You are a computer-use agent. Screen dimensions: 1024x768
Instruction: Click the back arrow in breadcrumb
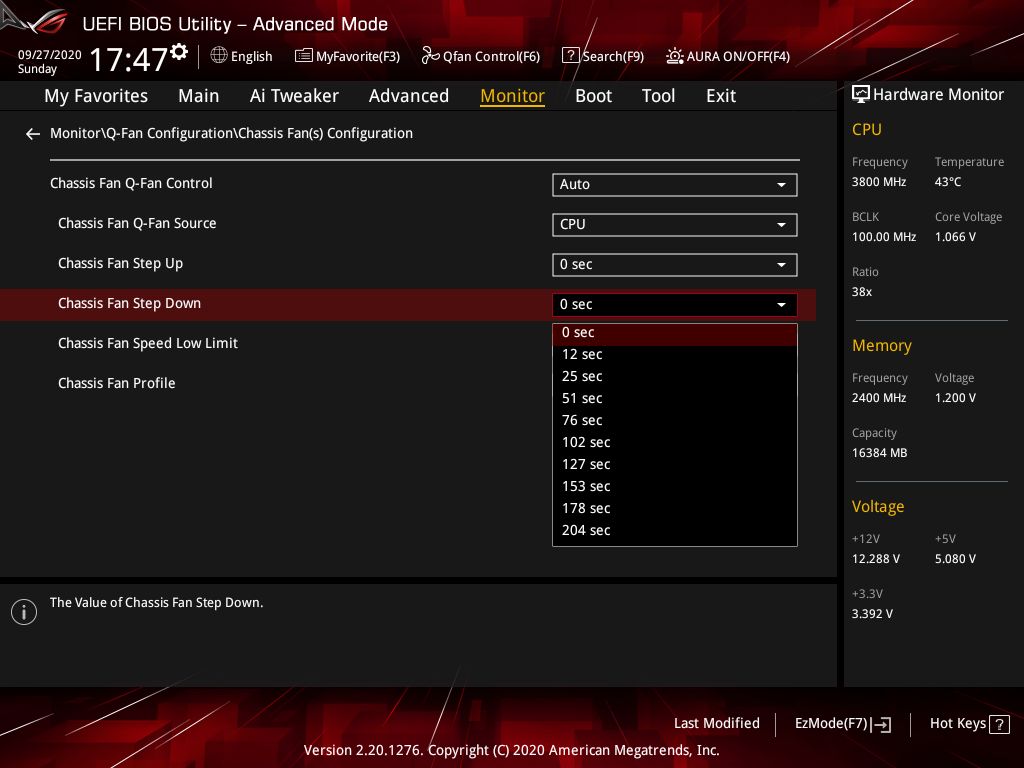pos(33,134)
